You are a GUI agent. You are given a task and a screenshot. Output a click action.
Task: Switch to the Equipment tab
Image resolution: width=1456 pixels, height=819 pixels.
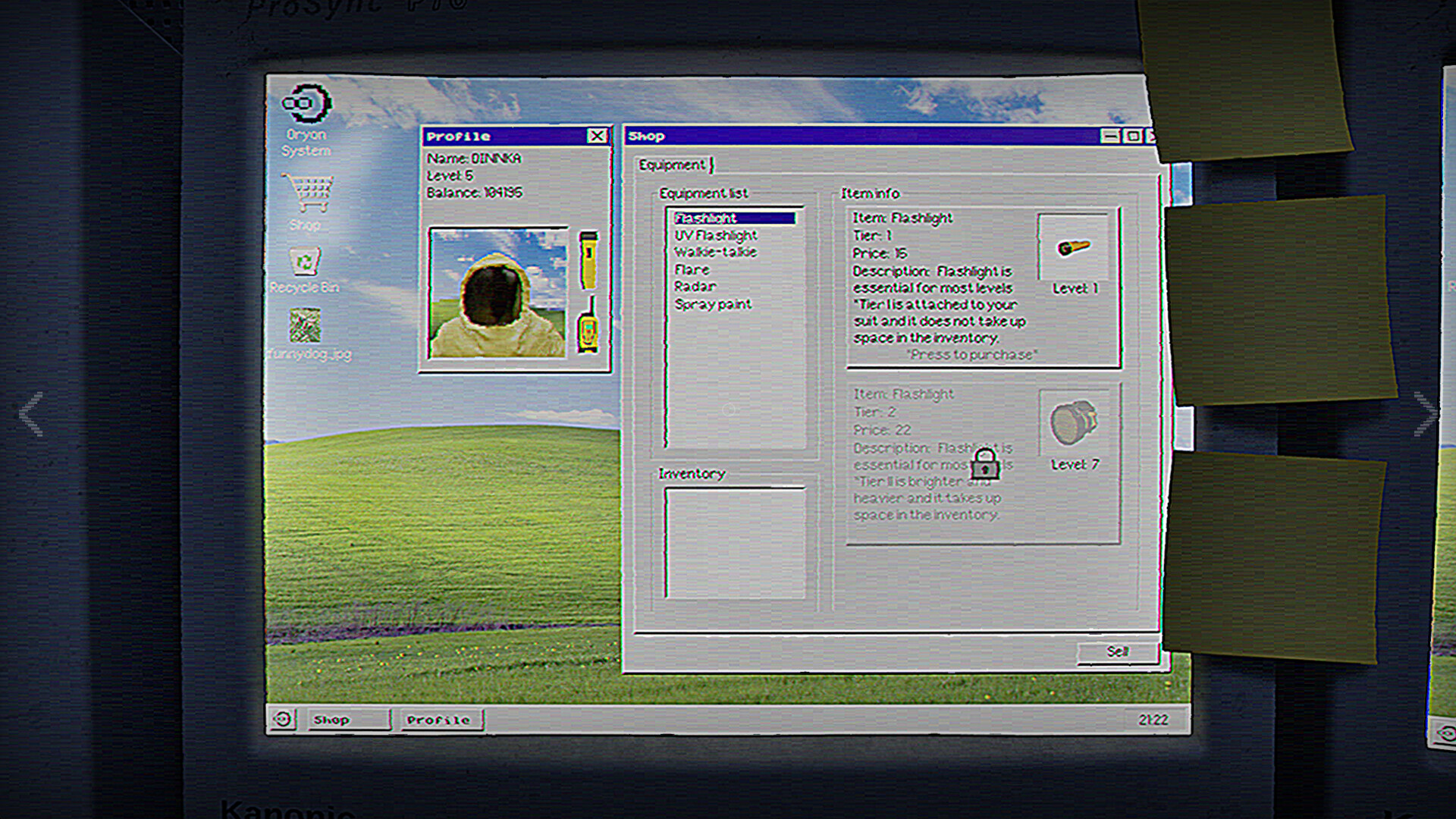click(x=673, y=165)
